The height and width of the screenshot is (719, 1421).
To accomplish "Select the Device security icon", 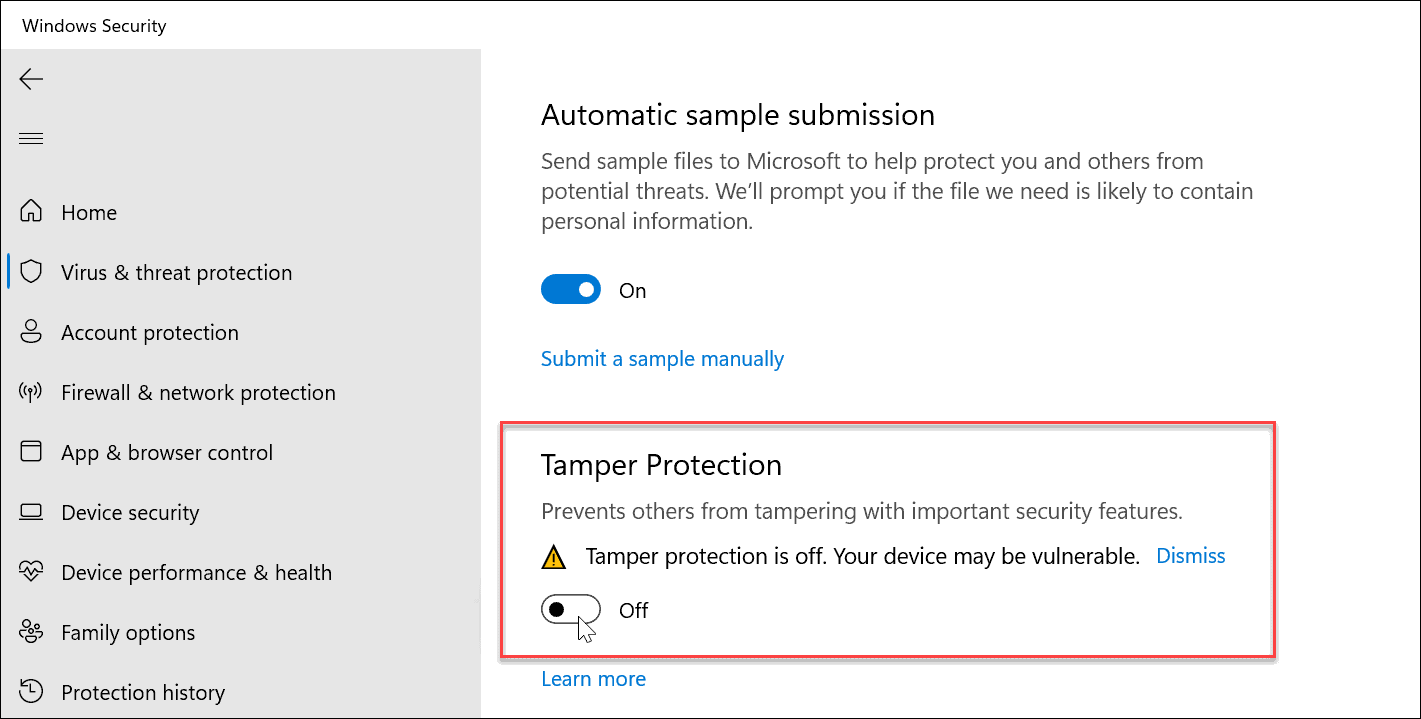I will tap(31, 511).
